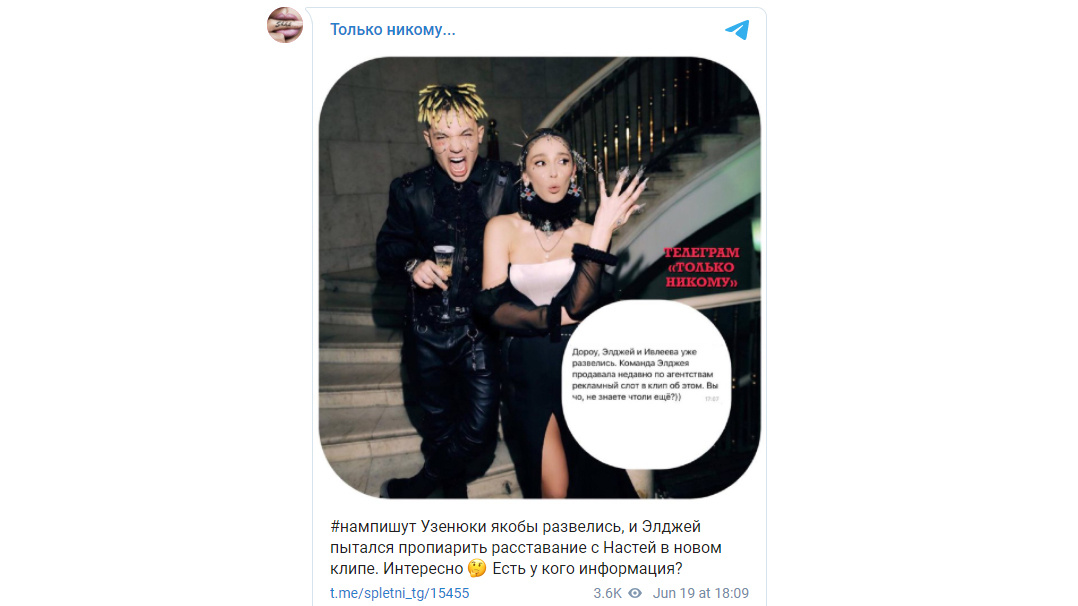Click the red "ТЕЛЕГРАМ «ТОЛЬКО НИКОМУ»" watermark
The image size is (1078, 606).
[701, 267]
